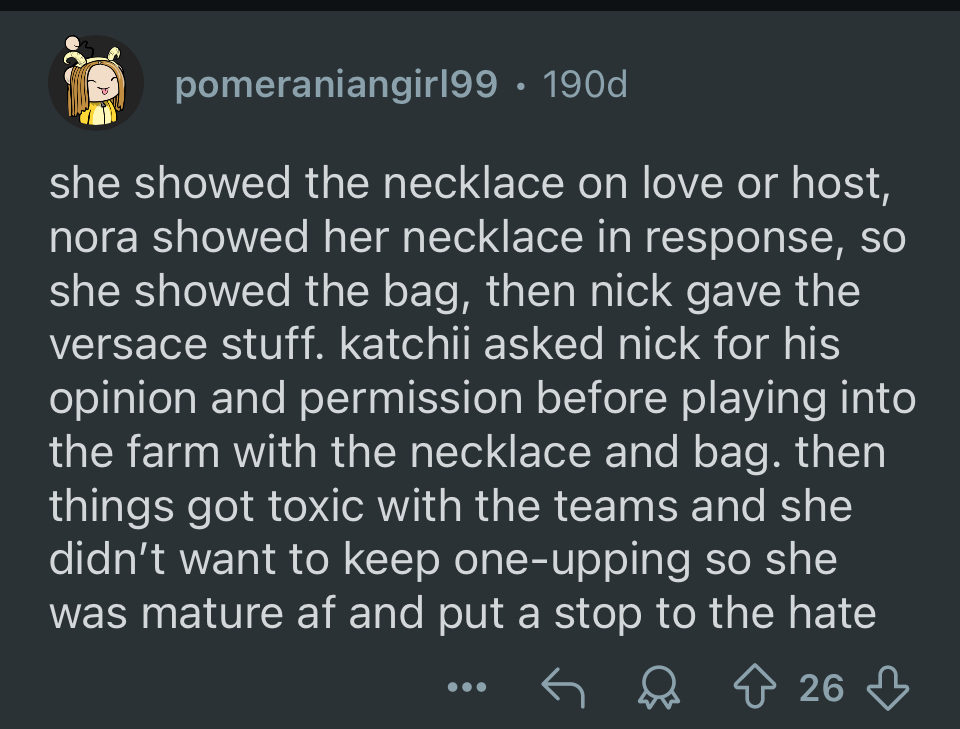Reply to the comment with arrow icon
Screen dimensions: 960x729
click(561, 687)
